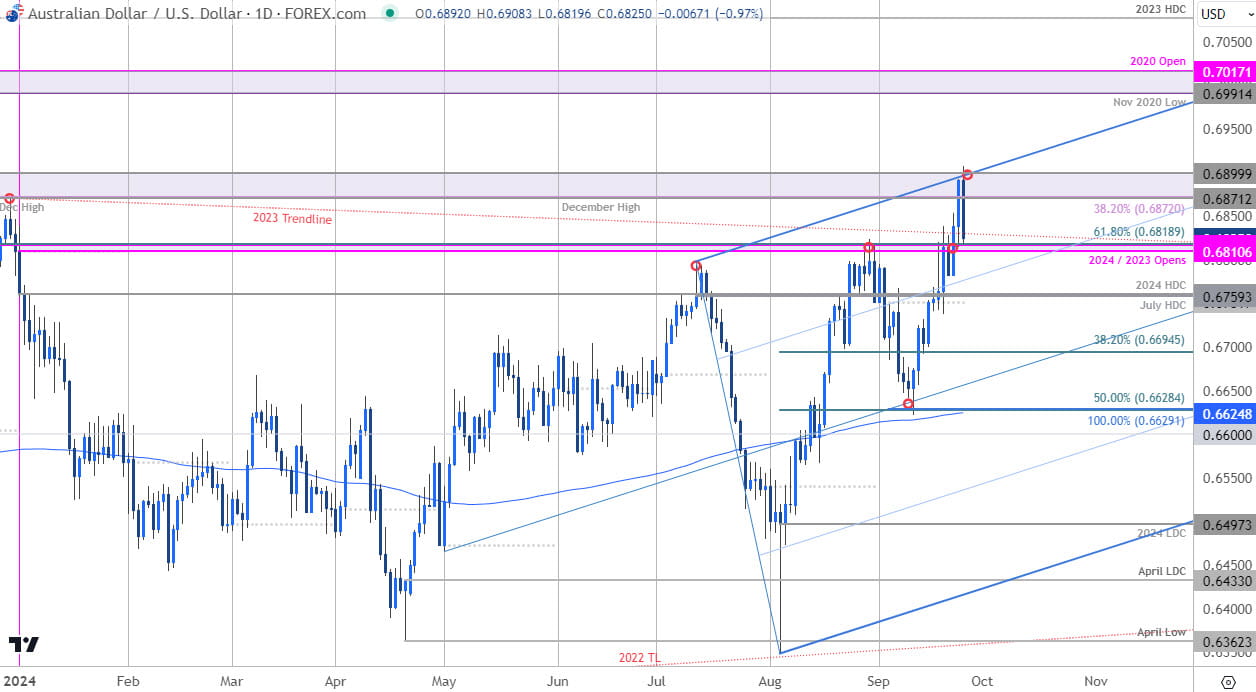The image size is (1256, 692).
Task: Select the red circle marker at the 0.68999 high
Action: (x=965, y=176)
